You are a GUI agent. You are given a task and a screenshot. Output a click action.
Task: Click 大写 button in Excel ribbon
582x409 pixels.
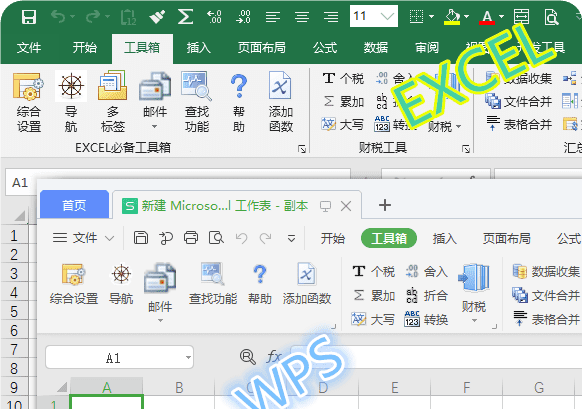(343, 124)
